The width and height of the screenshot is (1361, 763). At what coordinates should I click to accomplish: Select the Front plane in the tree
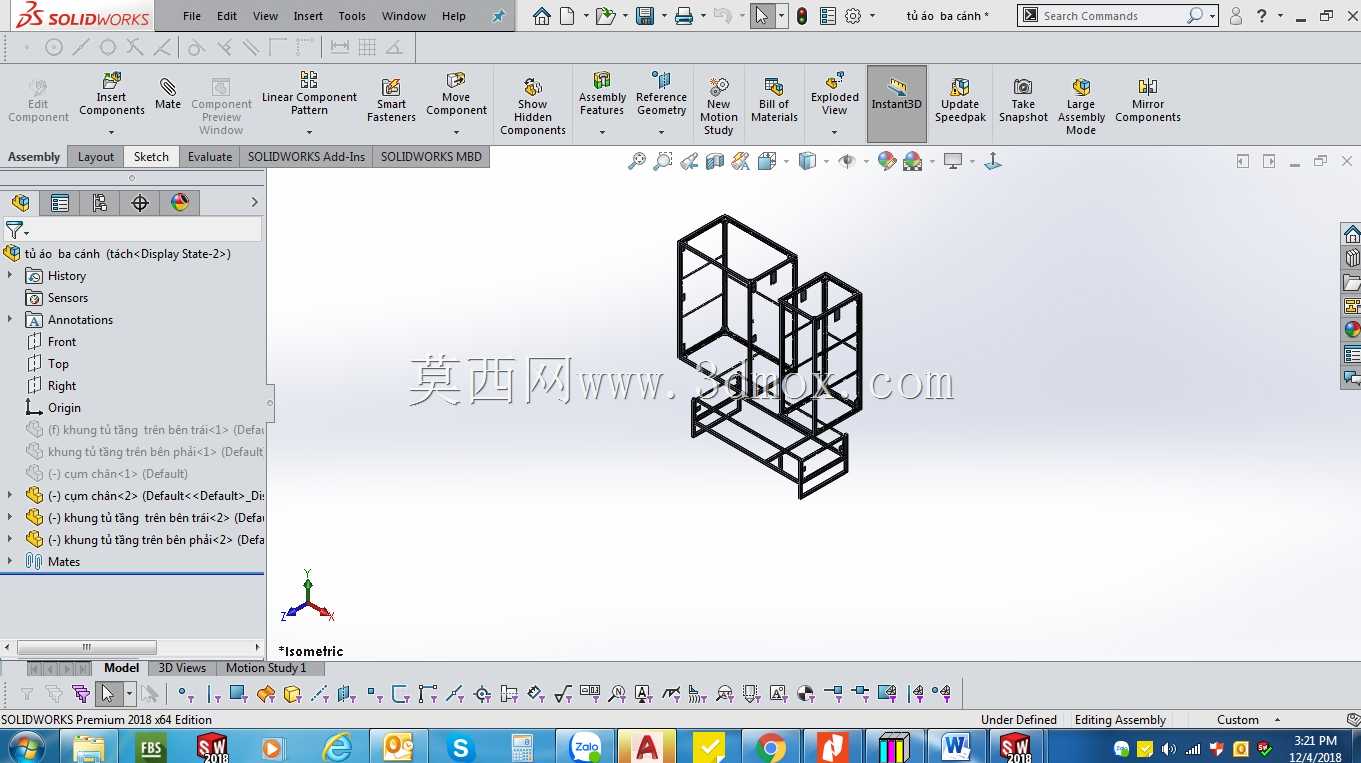pyautogui.click(x=62, y=342)
